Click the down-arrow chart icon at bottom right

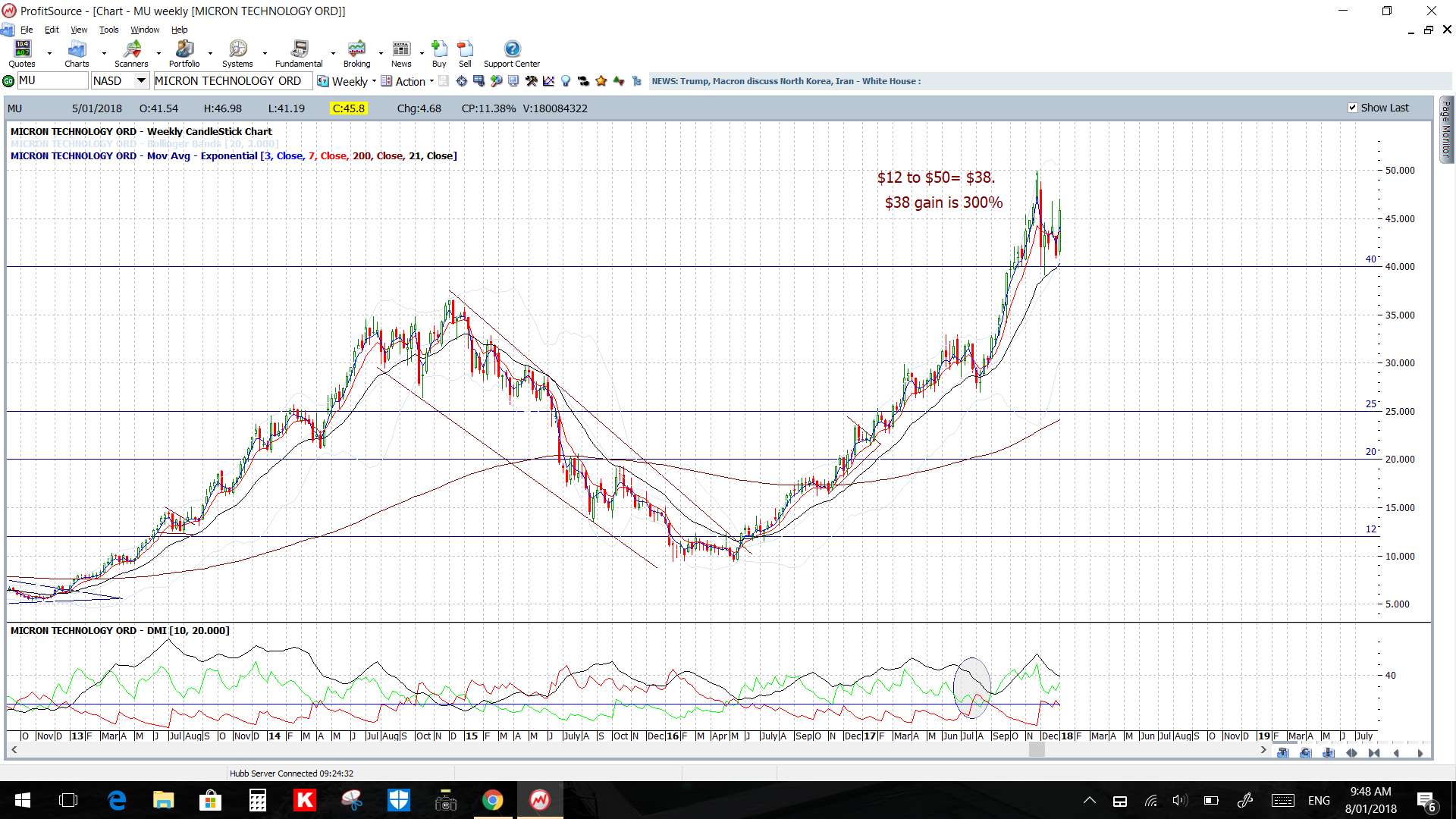pos(1328,753)
